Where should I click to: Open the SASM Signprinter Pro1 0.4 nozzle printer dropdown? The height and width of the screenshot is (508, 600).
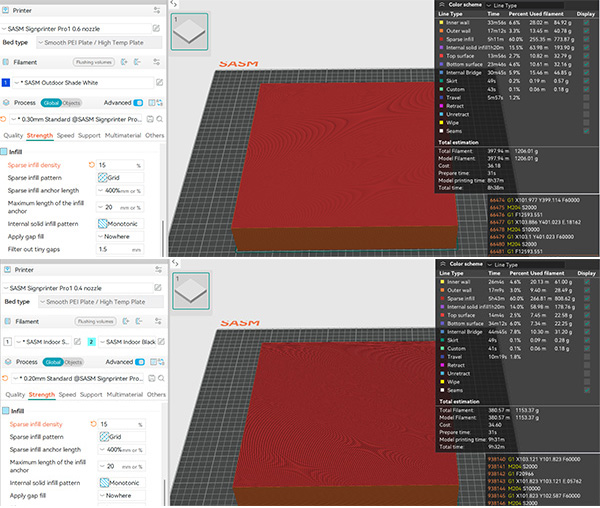(x=78, y=288)
